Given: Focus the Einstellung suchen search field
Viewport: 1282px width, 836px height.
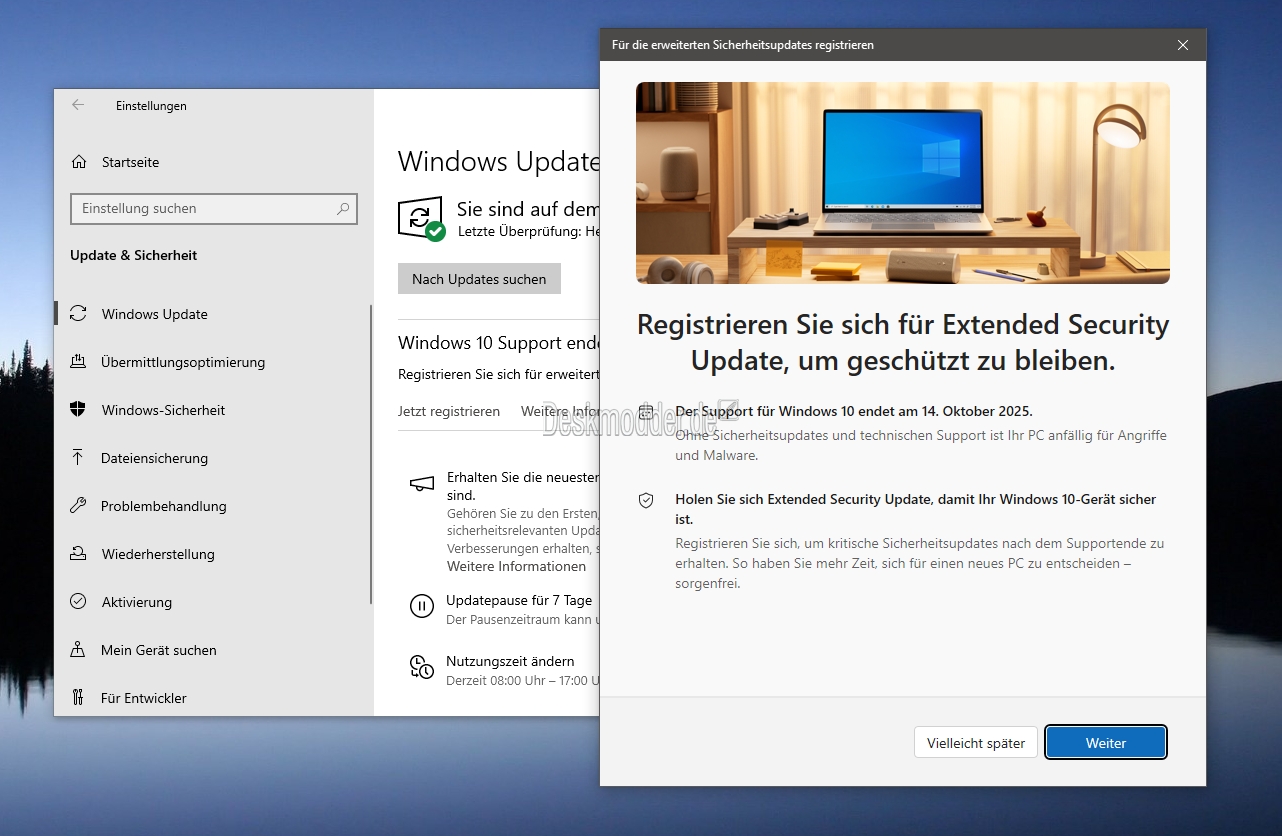Looking at the screenshot, I should [x=214, y=209].
